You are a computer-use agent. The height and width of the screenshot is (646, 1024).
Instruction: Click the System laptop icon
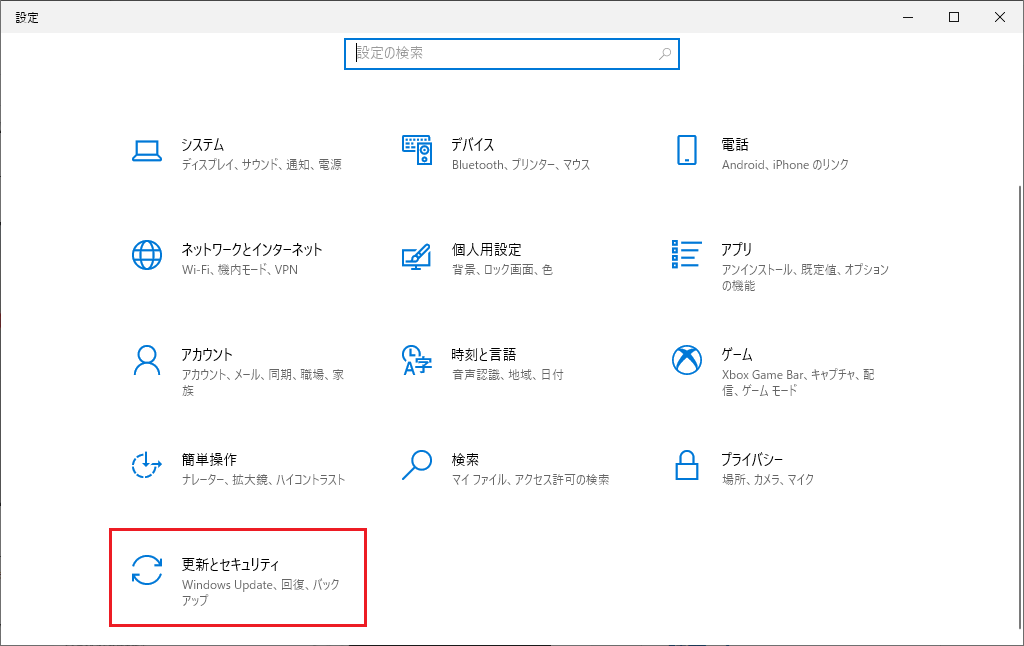coord(147,151)
